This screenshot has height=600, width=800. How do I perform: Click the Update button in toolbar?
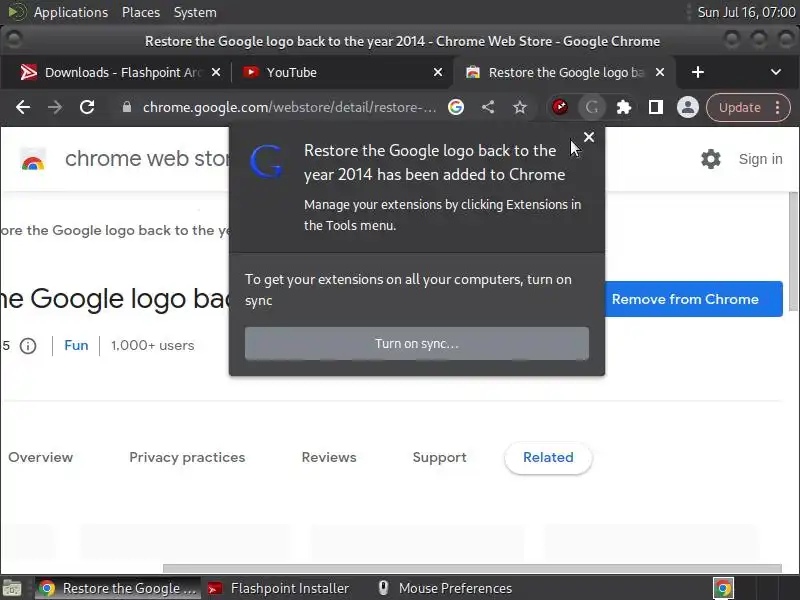coord(740,107)
